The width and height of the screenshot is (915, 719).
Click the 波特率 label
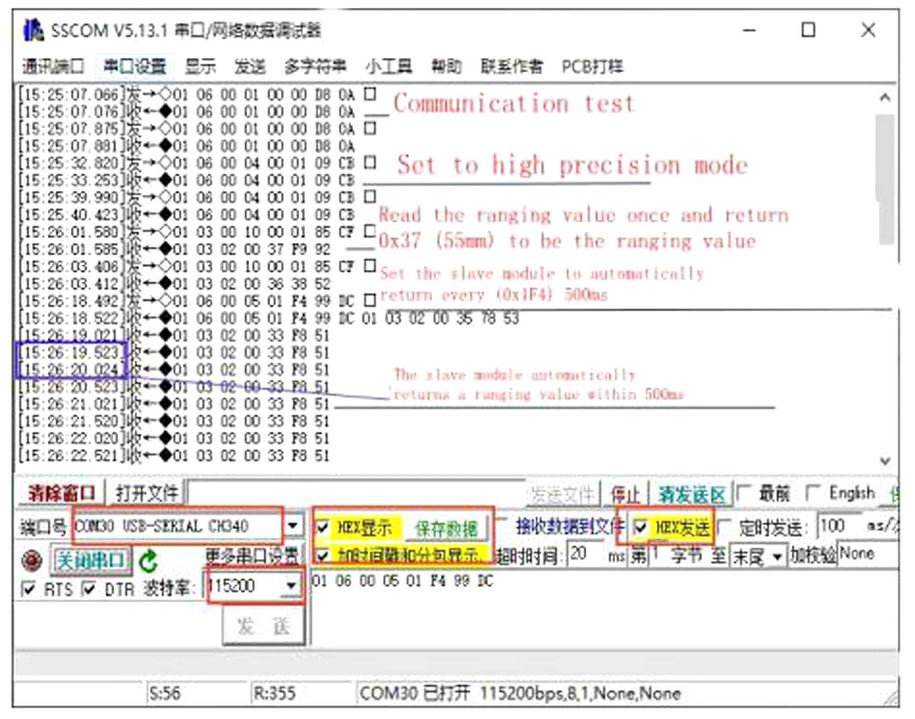pos(167,588)
